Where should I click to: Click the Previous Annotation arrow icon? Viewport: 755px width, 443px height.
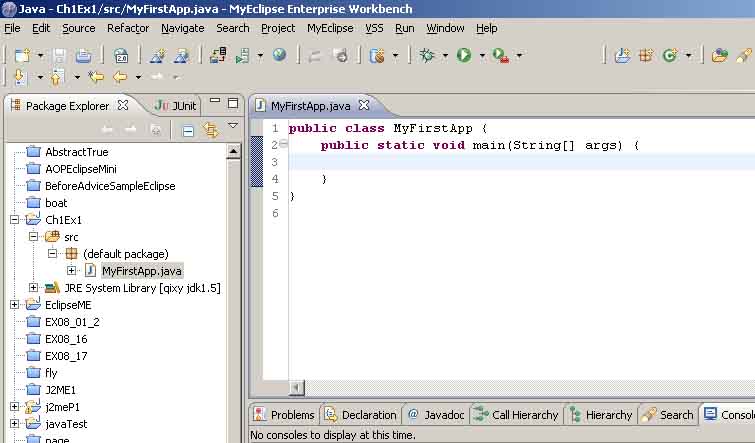click(57, 77)
